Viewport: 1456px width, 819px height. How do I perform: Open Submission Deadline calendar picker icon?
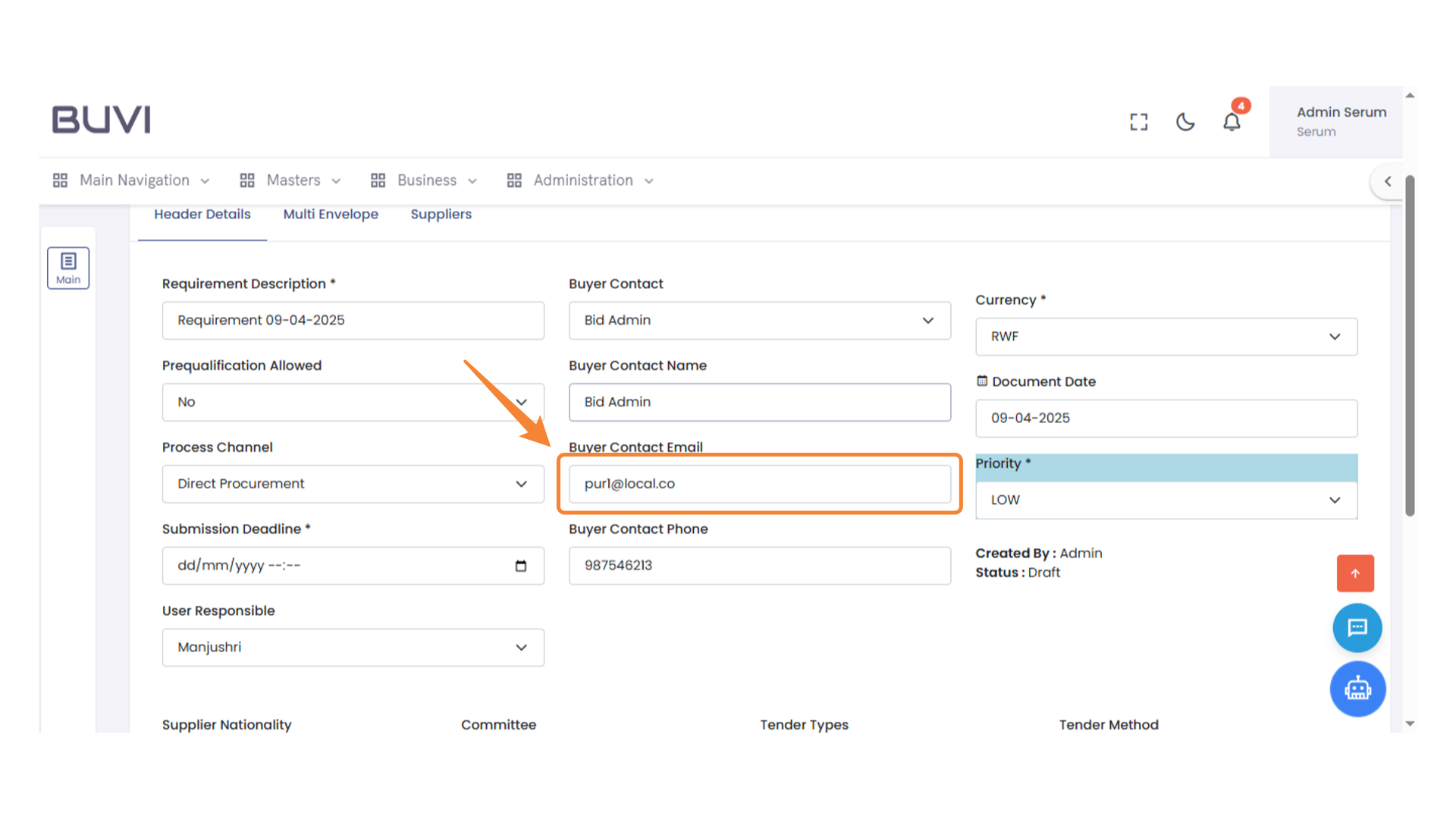(521, 566)
